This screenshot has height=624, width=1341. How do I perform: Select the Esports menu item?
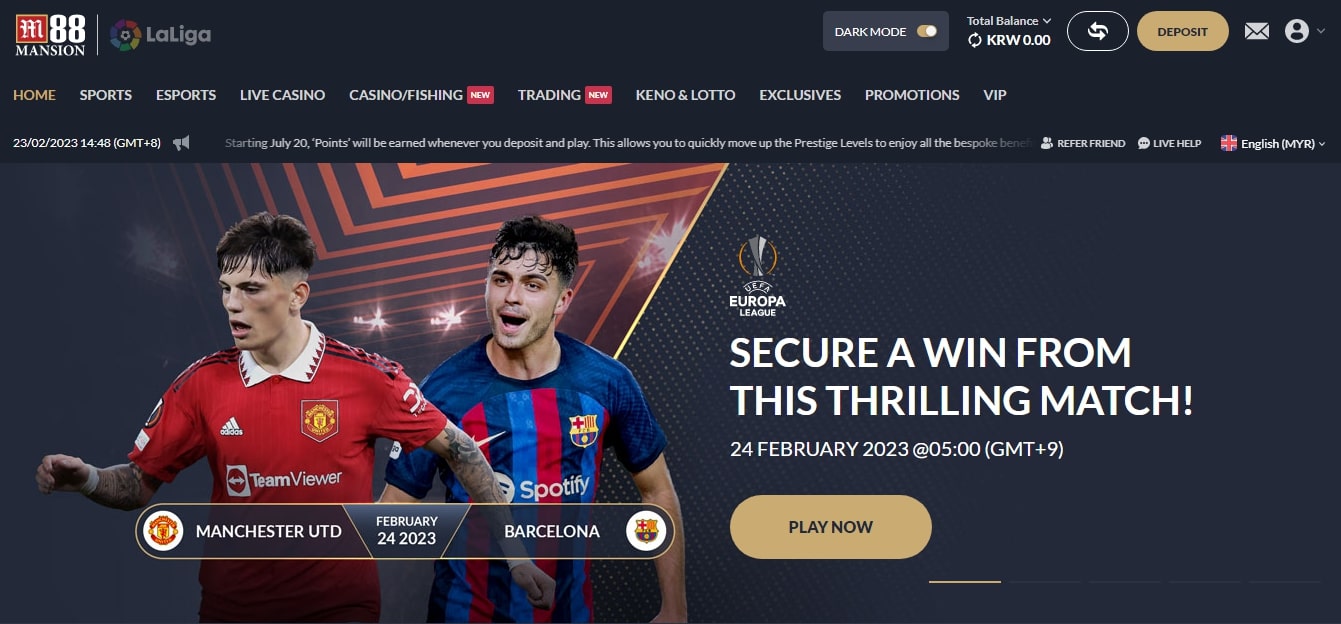(x=186, y=95)
